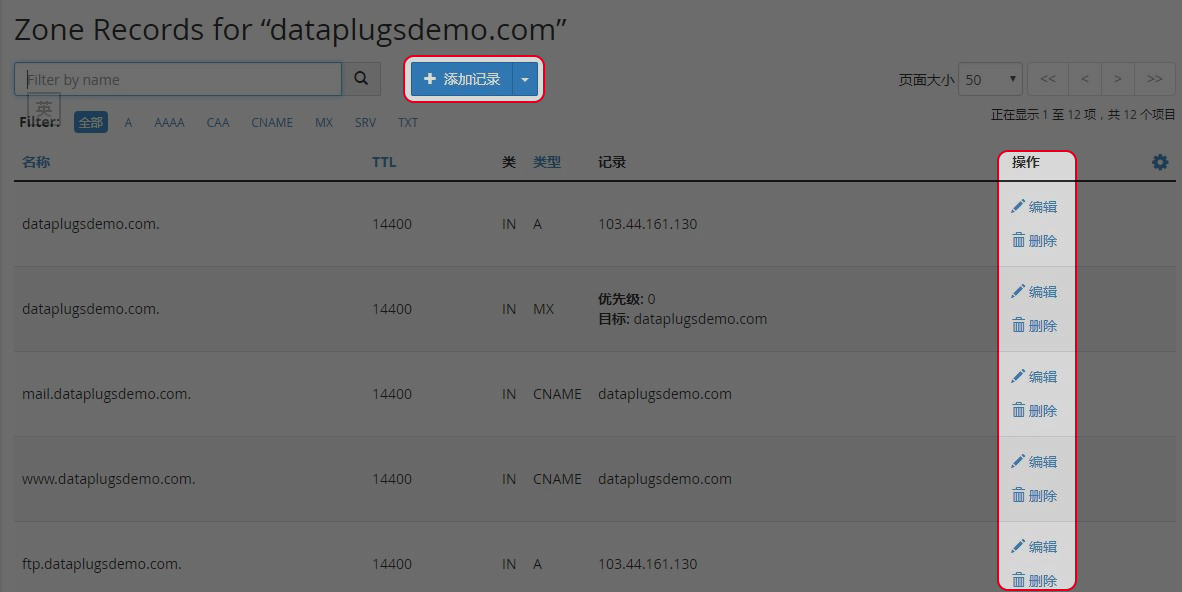
Task: Click the 英 language indicator icon
Action: [x=43, y=107]
